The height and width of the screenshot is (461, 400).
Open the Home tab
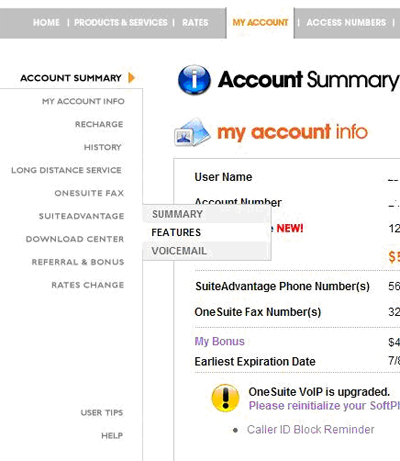(46, 22)
